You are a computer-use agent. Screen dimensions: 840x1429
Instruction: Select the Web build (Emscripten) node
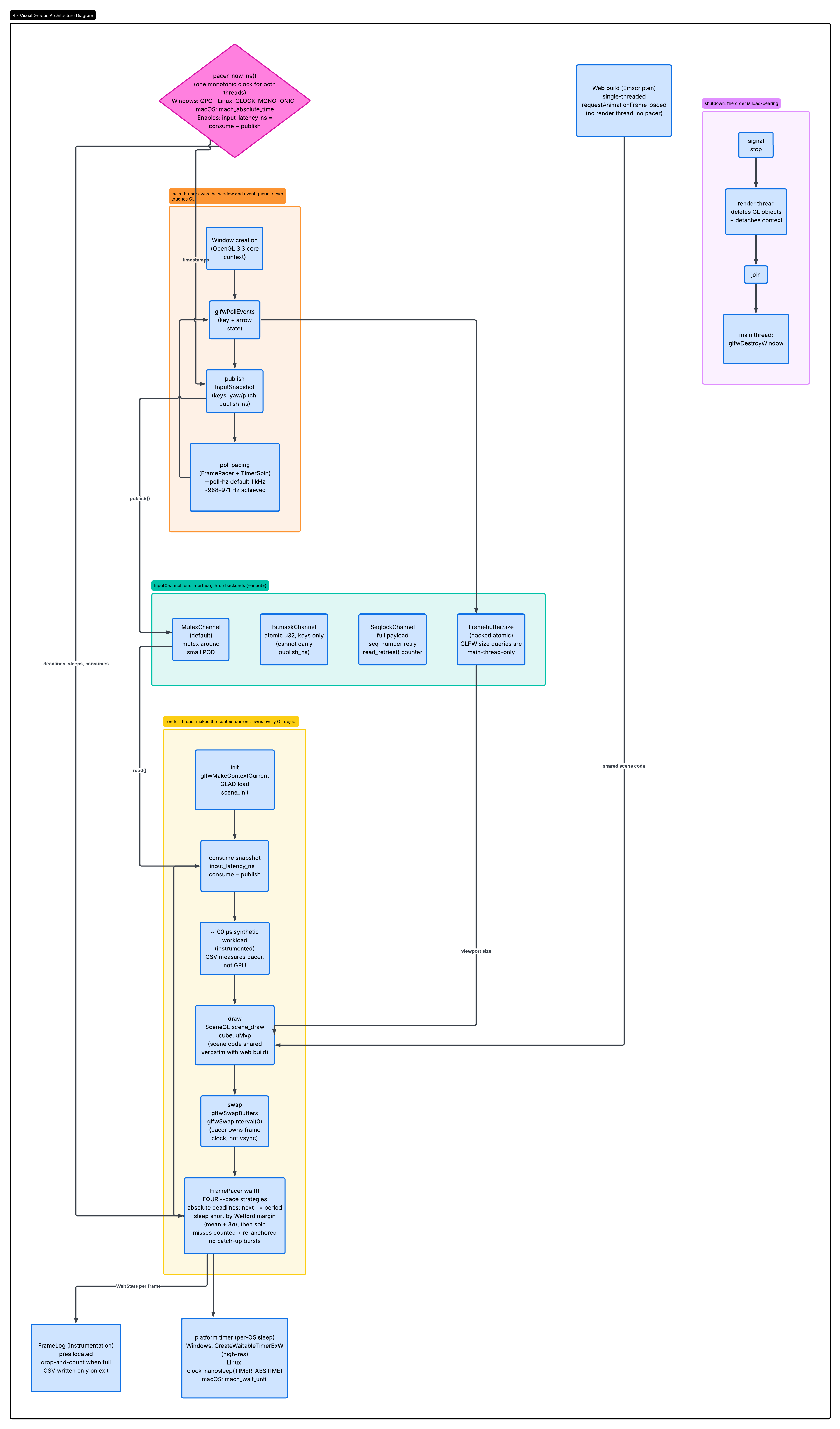[624, 100]
